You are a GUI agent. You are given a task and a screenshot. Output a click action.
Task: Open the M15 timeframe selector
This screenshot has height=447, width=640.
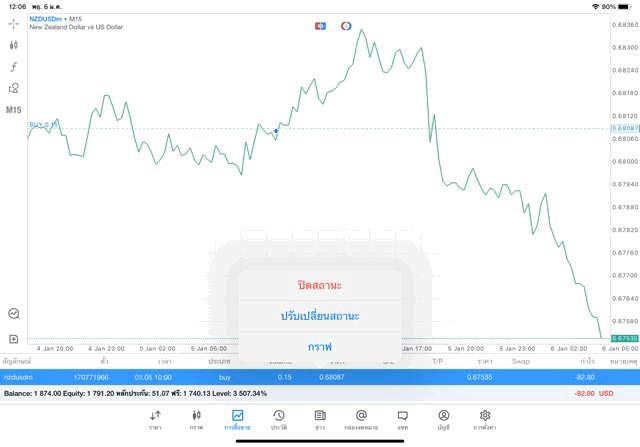[14, 109]
